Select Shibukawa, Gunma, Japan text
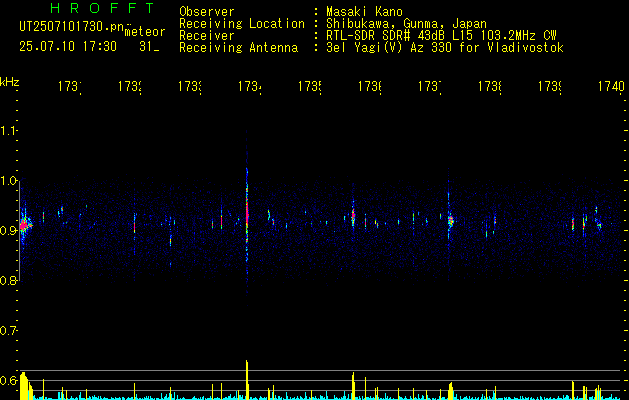Screen dimensions: 629x400 click(x=406, y=24)
